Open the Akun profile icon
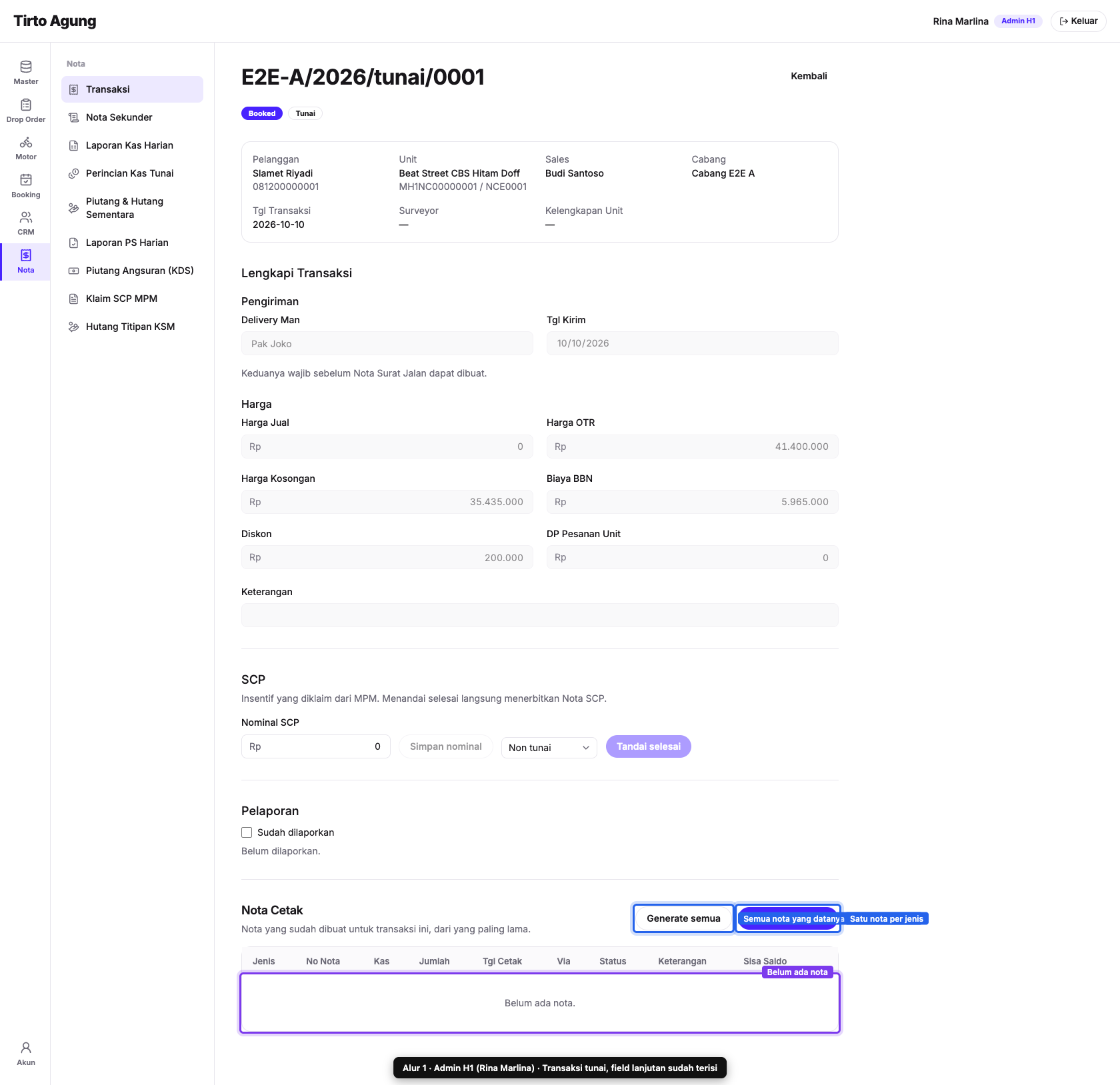The image size is (1120, 1085). coord(26,1048)
